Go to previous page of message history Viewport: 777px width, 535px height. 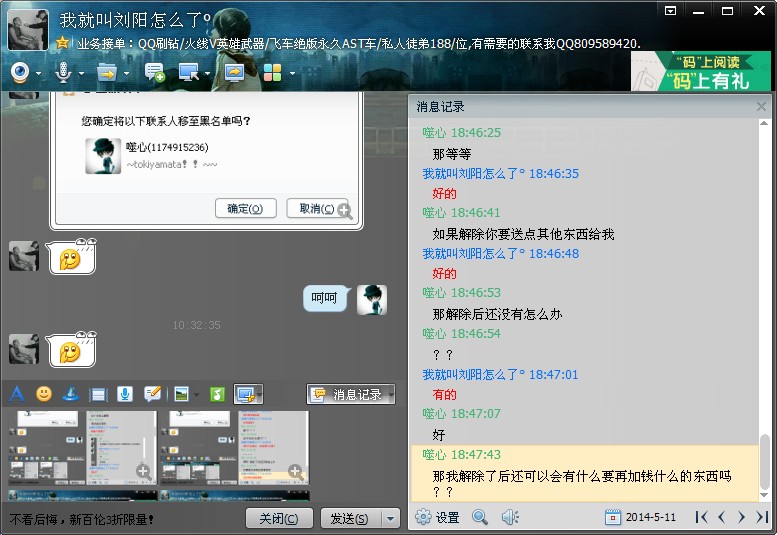(722, 517)
